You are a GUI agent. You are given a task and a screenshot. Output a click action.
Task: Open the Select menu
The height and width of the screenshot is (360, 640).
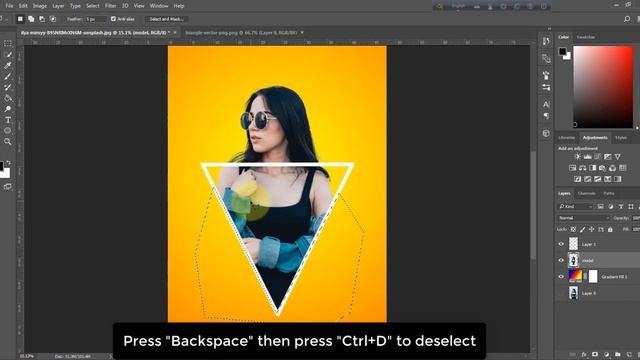(93, 6)
